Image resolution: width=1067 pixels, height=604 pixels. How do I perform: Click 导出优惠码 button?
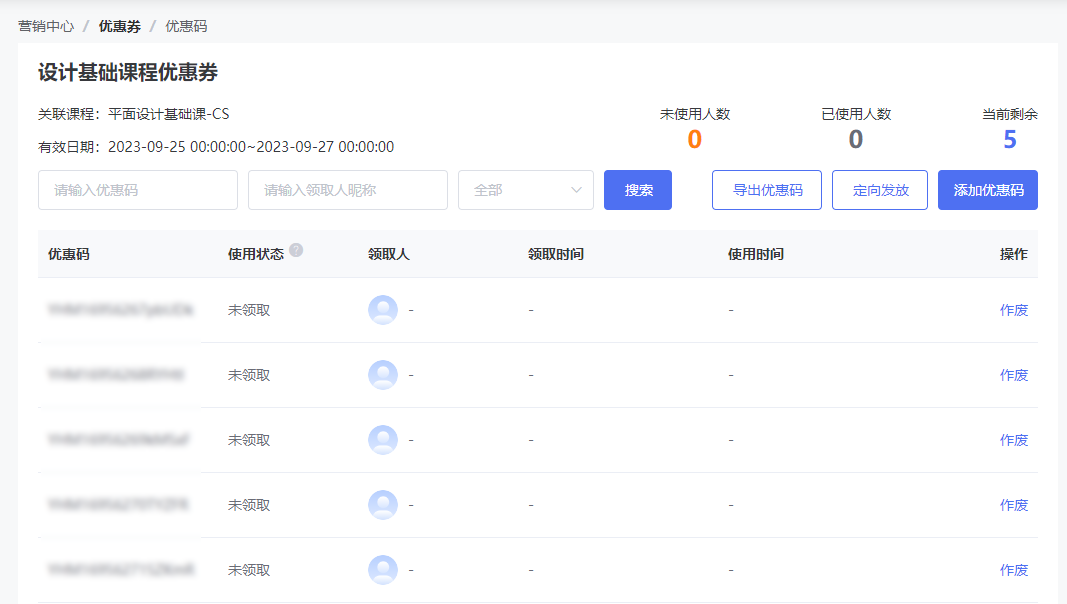pyautogui.click(x=767, y=190)
